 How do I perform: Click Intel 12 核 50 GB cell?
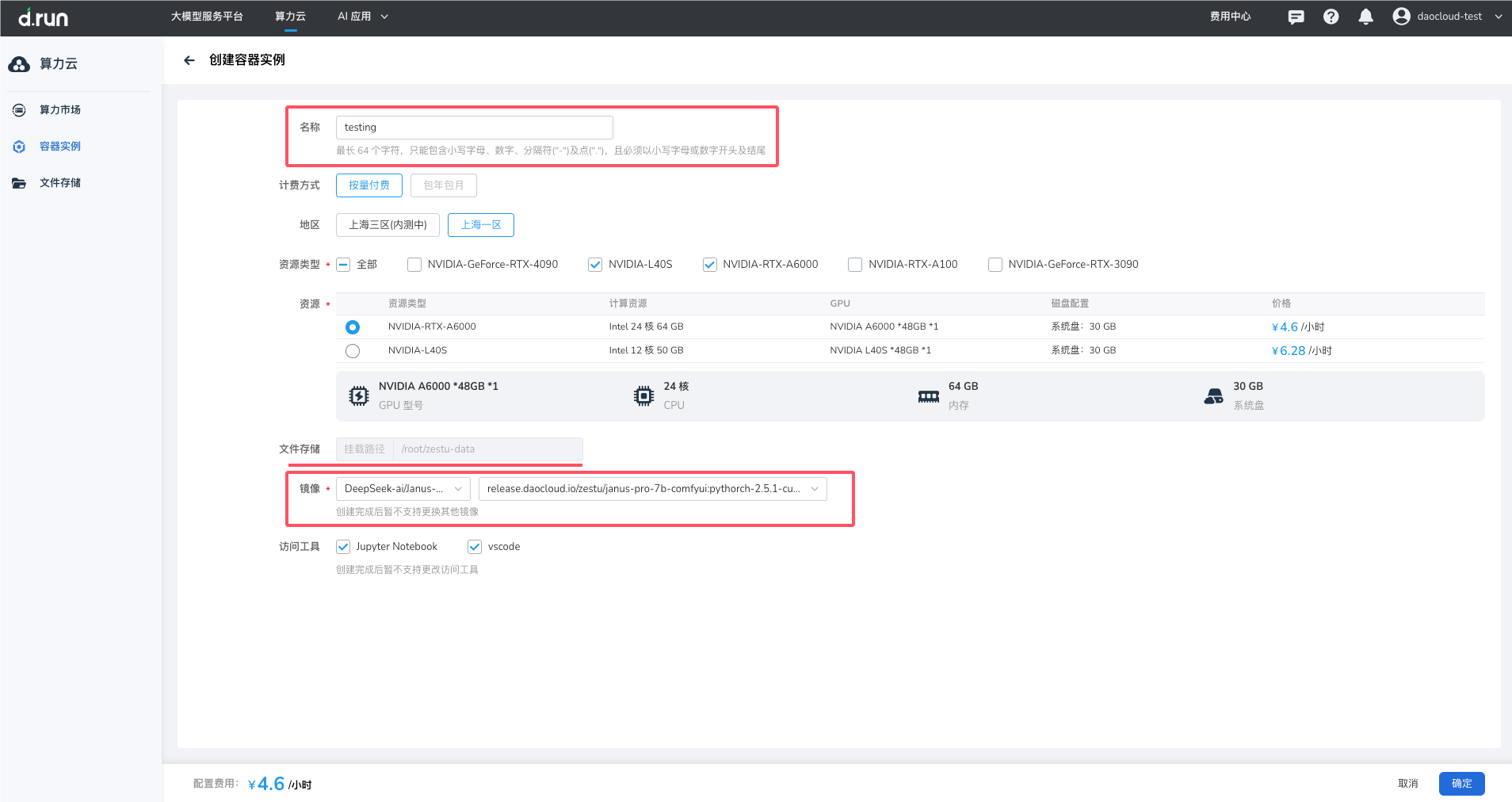[x=646, y=351]
